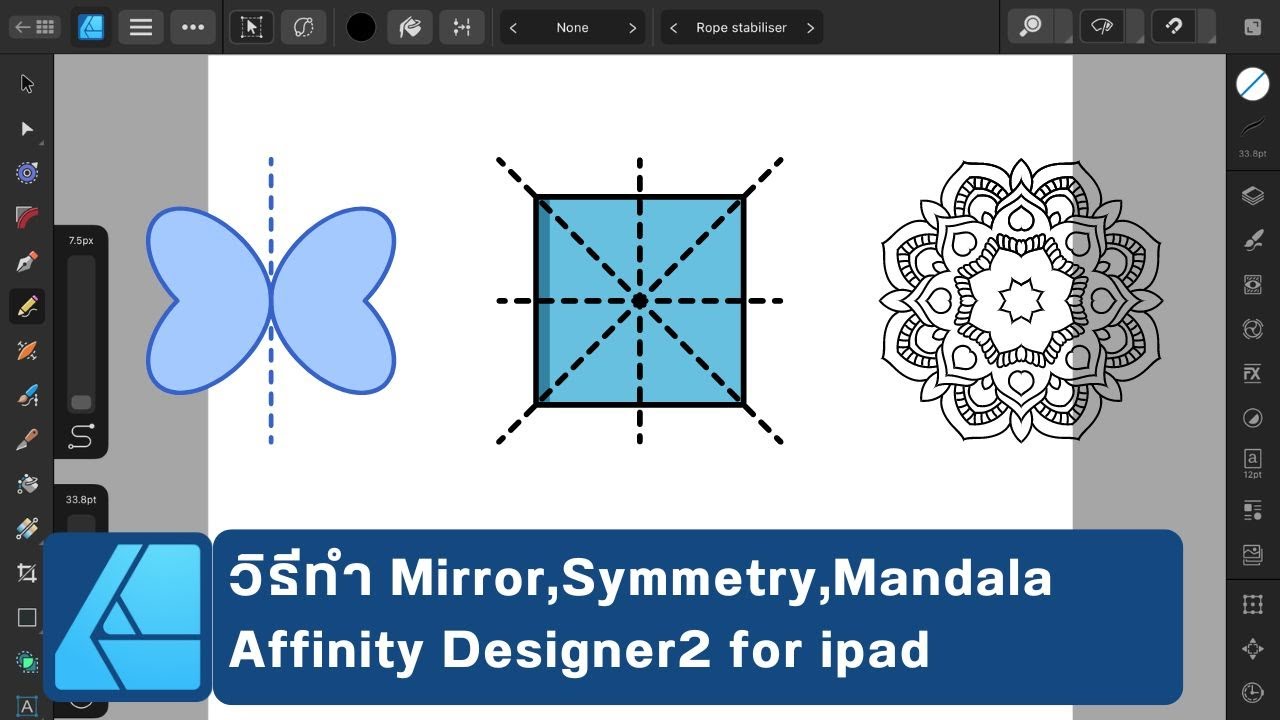1280x720 pixels.
Task: Open the three-dots more options menu
Action: 193,27
